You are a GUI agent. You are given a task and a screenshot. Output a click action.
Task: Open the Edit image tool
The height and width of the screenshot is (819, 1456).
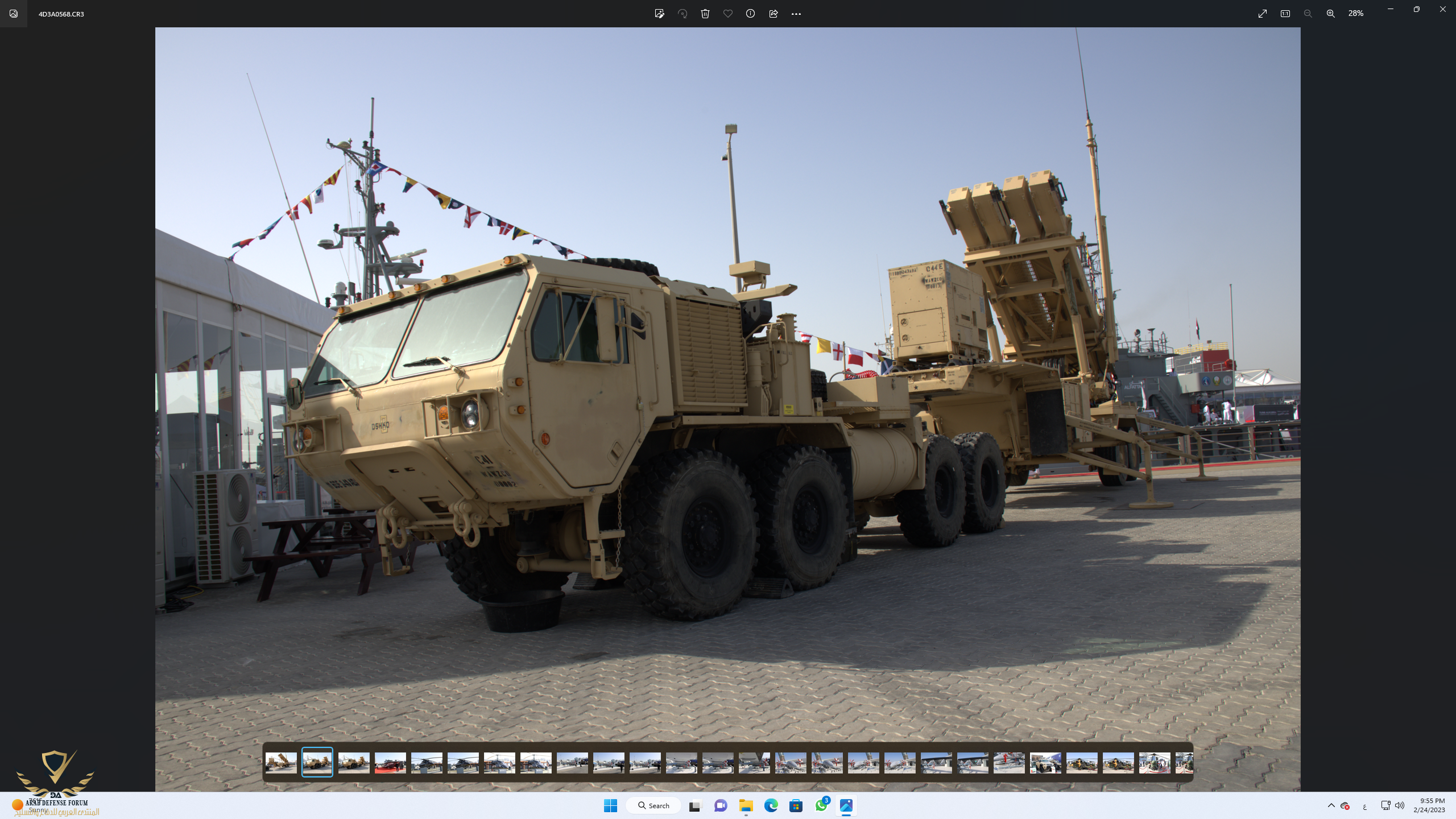(x=659, y=14)
